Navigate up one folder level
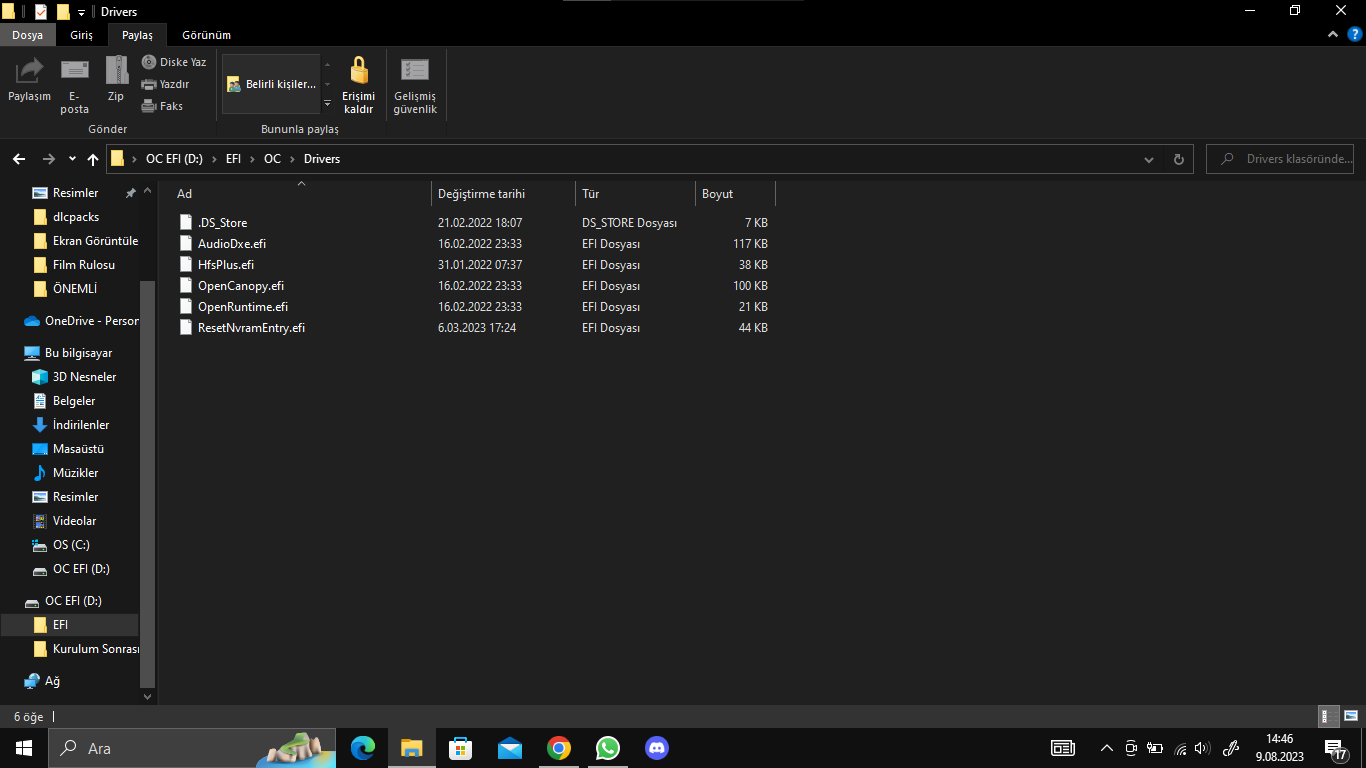The image size is (1366, 768). pyautogui.click(x=93, y=159)
